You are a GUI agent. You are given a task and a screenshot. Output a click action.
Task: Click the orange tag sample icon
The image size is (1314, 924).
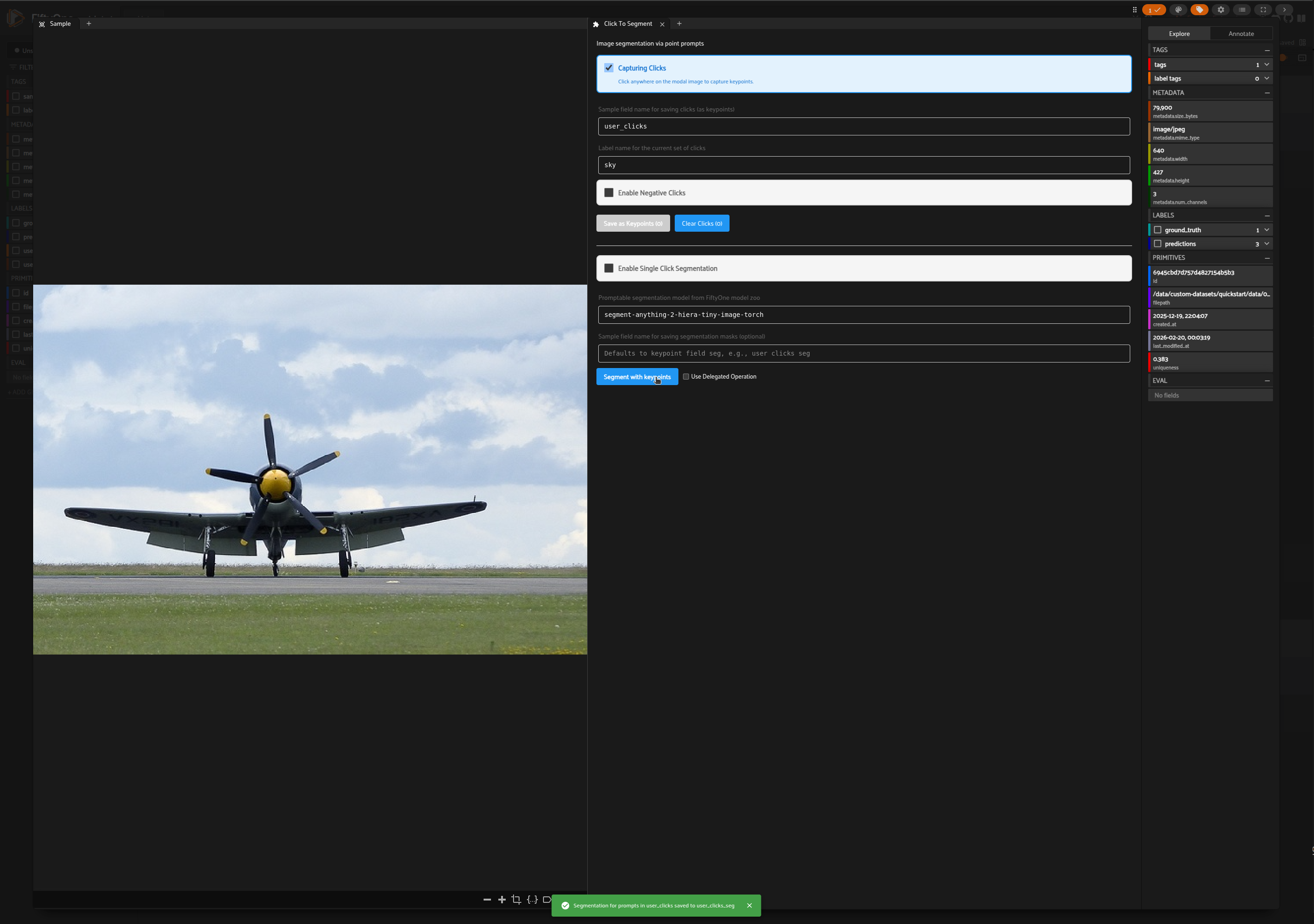coord(1199,10)
